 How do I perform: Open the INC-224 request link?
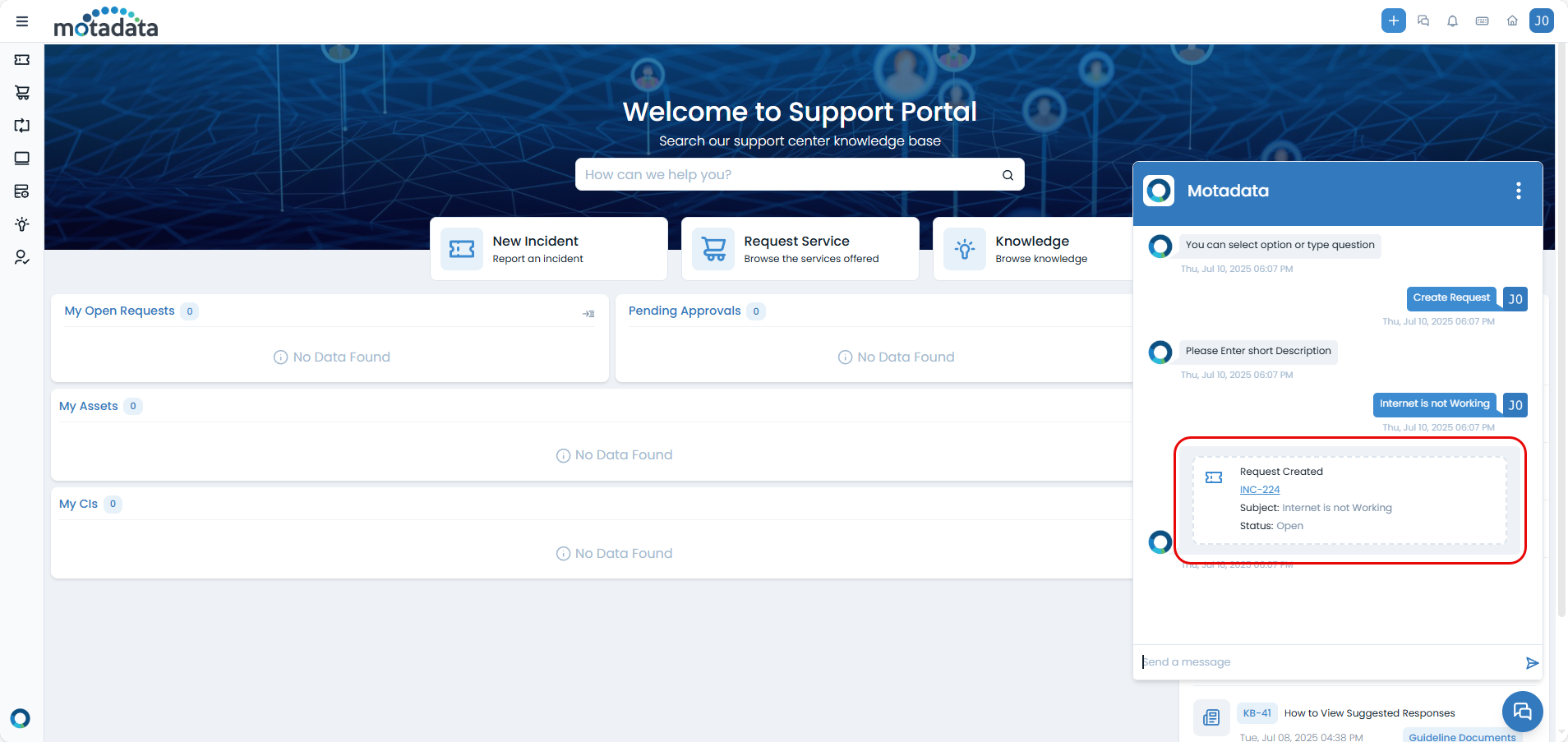tap(1259, 490)
